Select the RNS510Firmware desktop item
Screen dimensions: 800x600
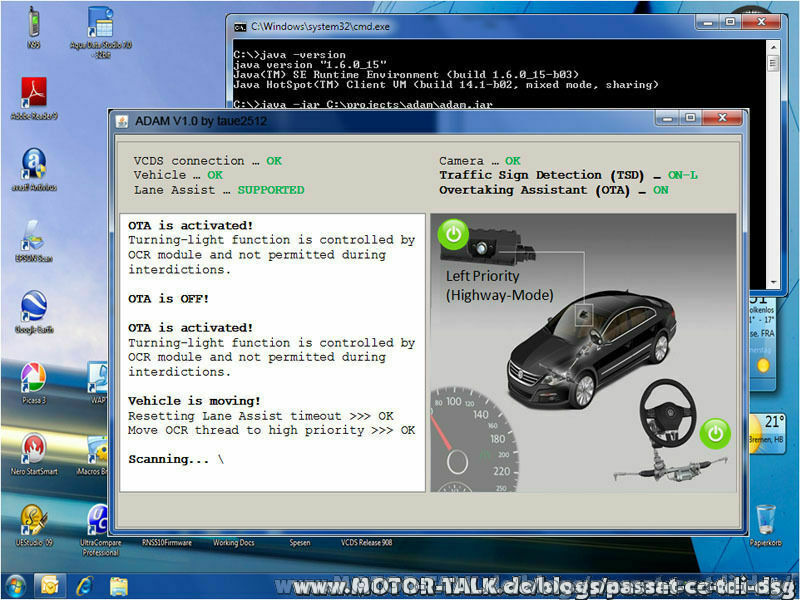pyautogui.click(x=167, y=542)
